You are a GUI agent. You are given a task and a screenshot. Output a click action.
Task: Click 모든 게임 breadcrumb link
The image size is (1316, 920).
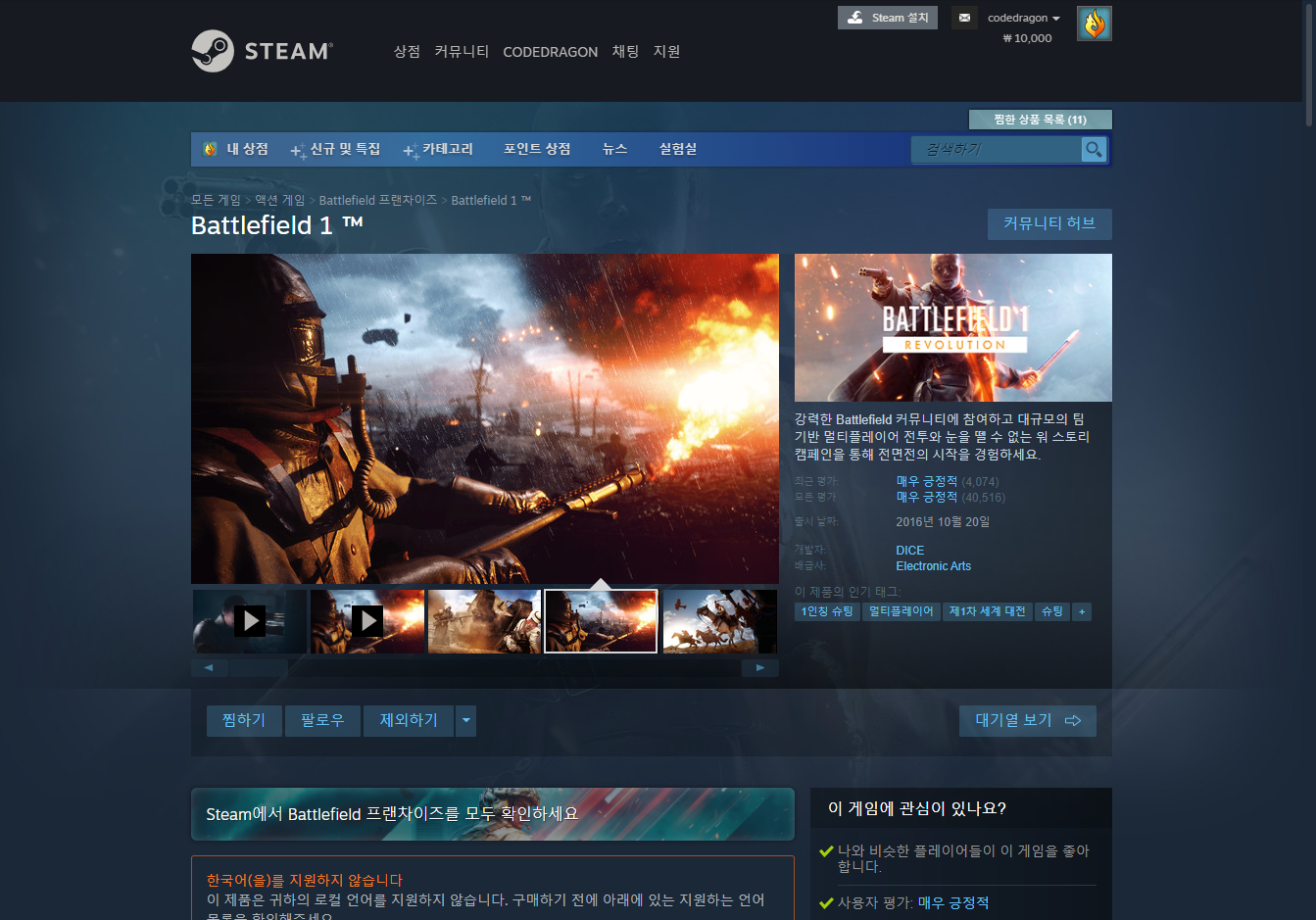coord(216,200)
